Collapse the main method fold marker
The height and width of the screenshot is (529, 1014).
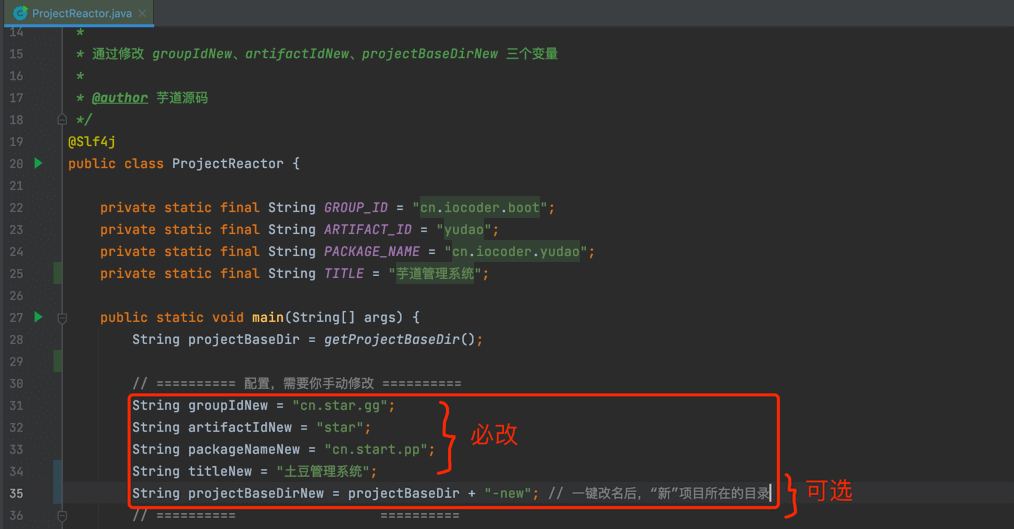click(62, 318)
